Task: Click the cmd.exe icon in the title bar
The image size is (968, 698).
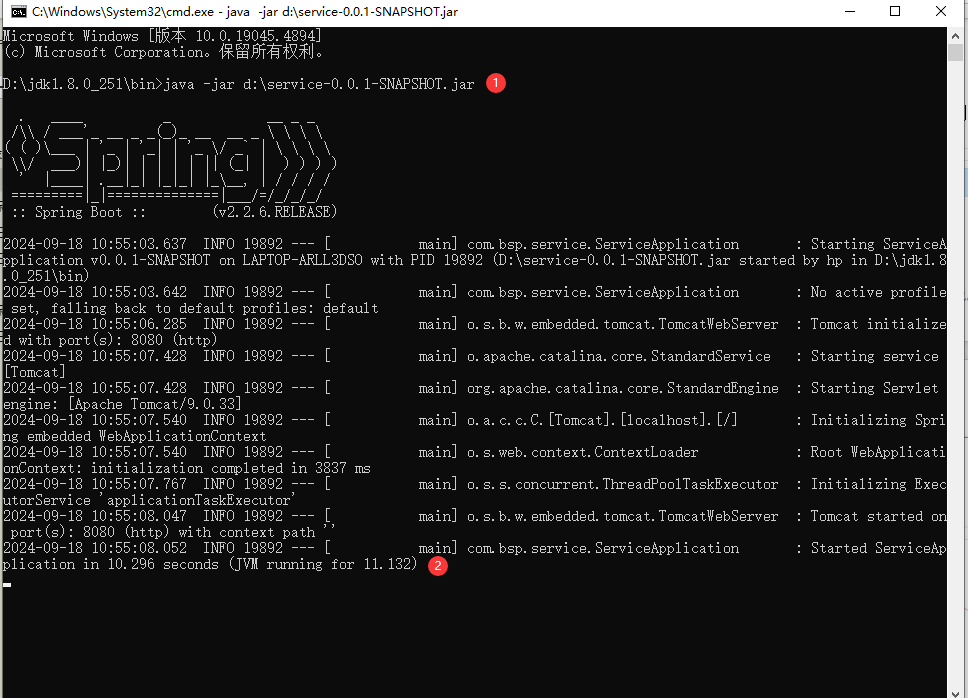Action: click(x=18, y=12)
